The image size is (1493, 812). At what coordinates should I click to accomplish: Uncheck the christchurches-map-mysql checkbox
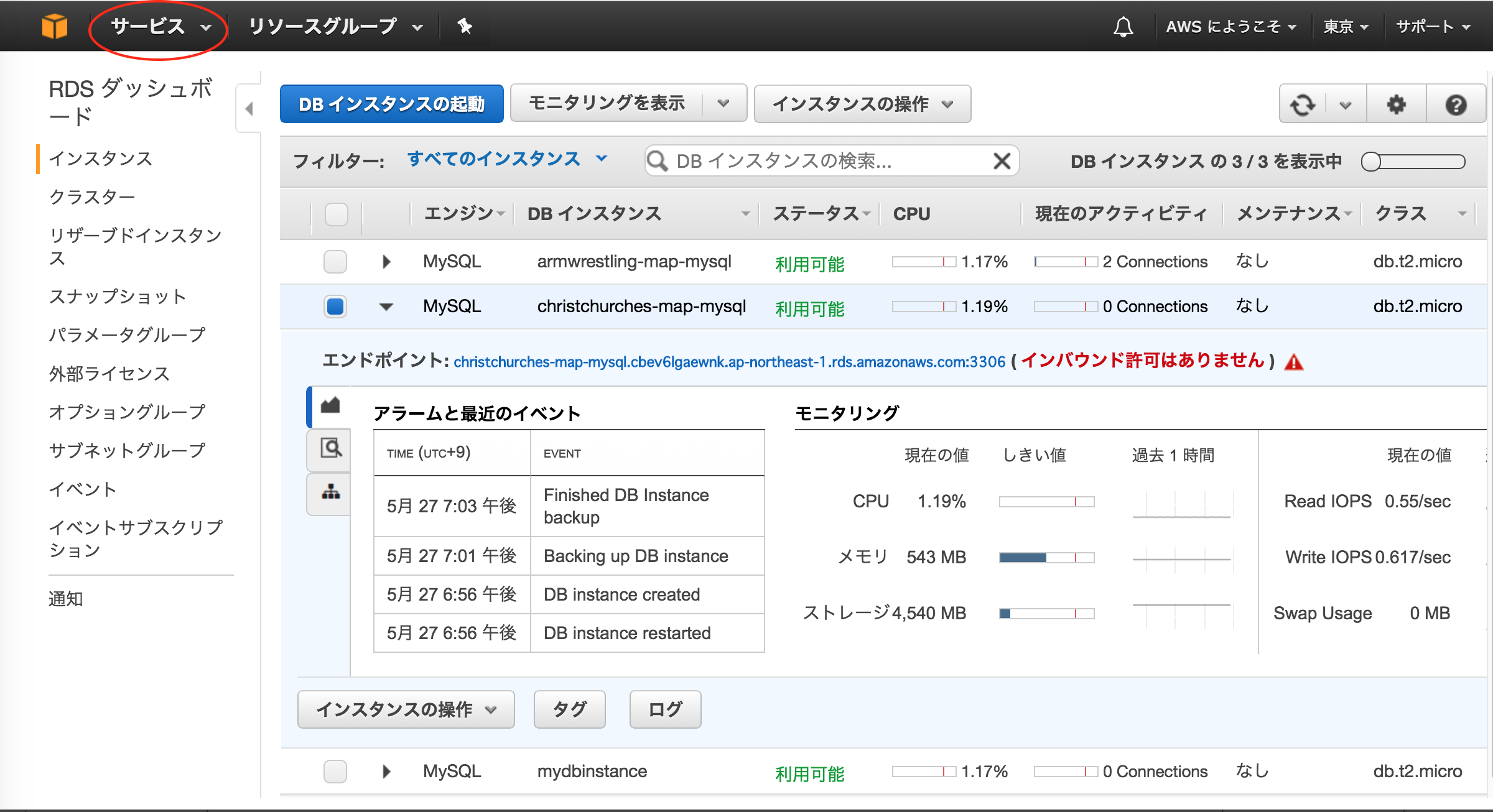click(335, 306)
